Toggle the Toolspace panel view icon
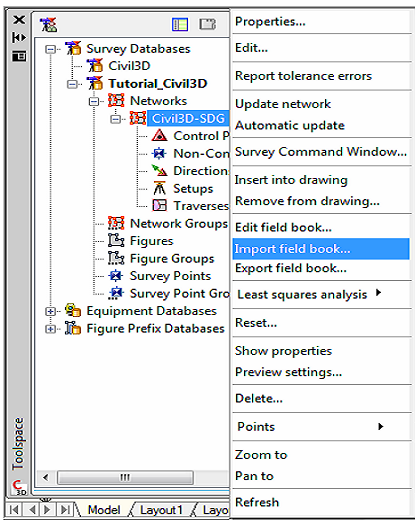This screenshot has height=523, width=415. (x=180, y=24)
